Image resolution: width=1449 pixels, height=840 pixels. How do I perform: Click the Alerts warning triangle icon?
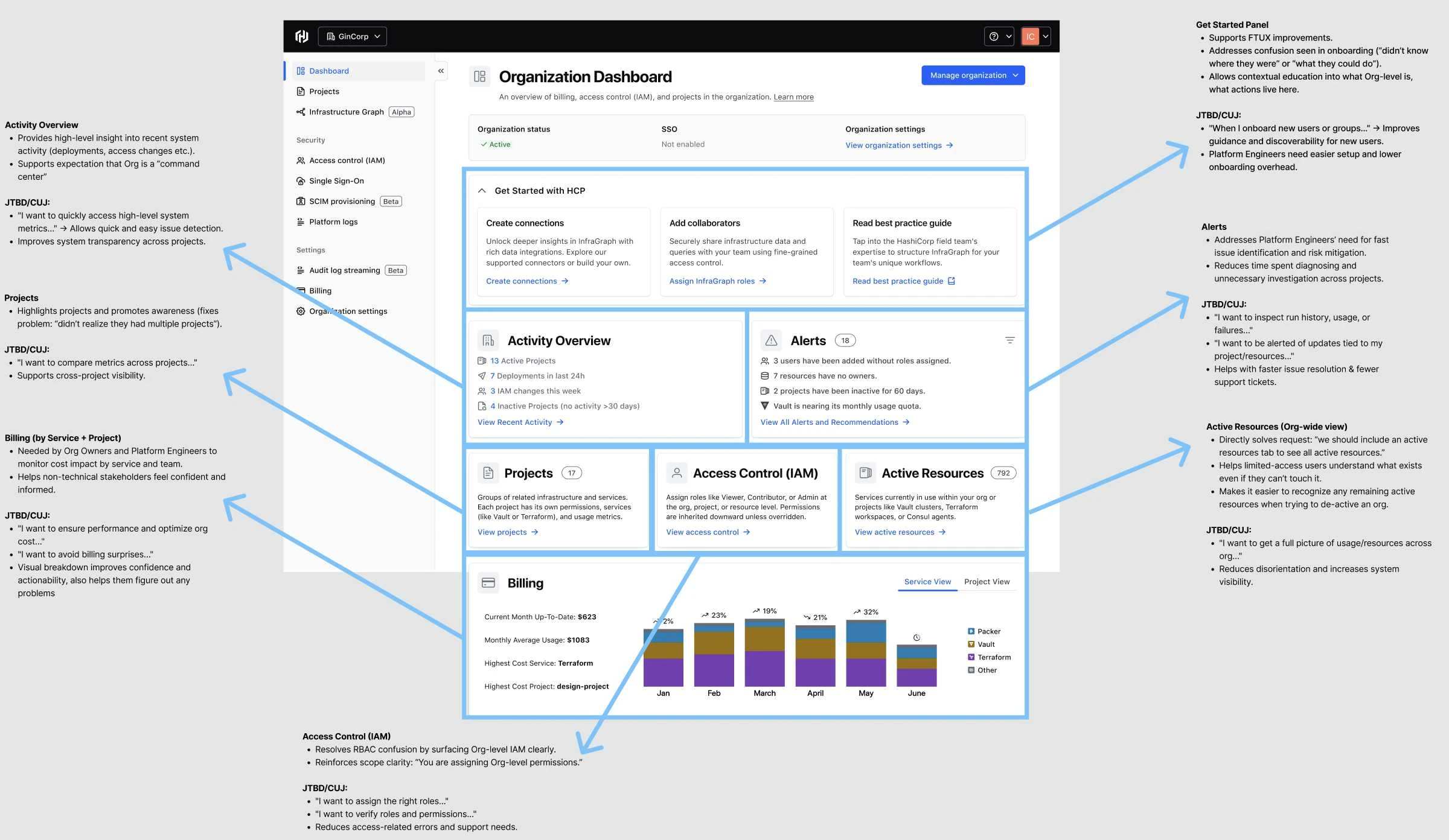pyautogui.click(x=771, y=340)
